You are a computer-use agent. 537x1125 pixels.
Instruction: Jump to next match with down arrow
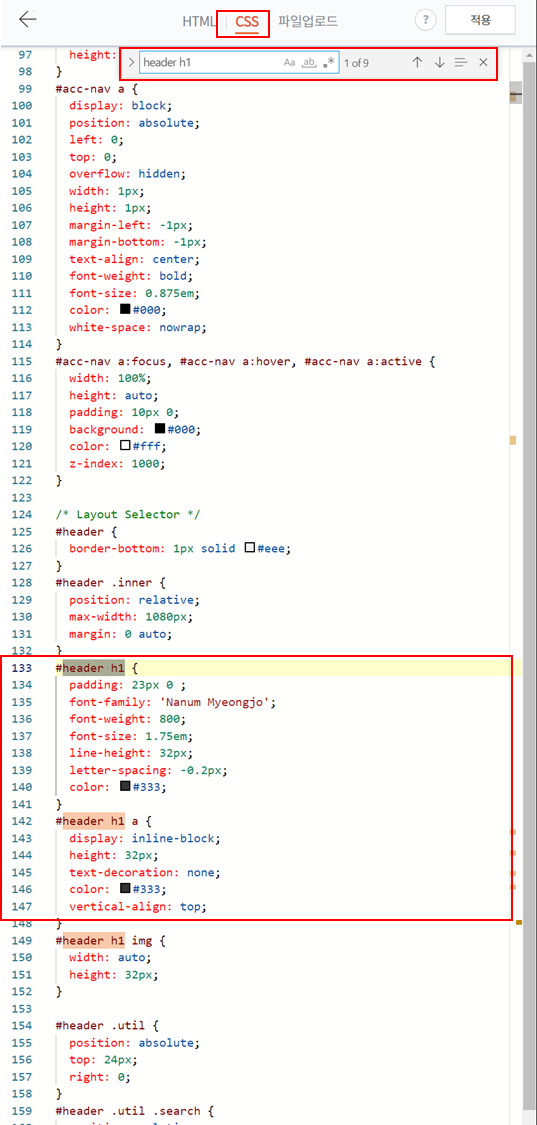[x=439, y=62]
